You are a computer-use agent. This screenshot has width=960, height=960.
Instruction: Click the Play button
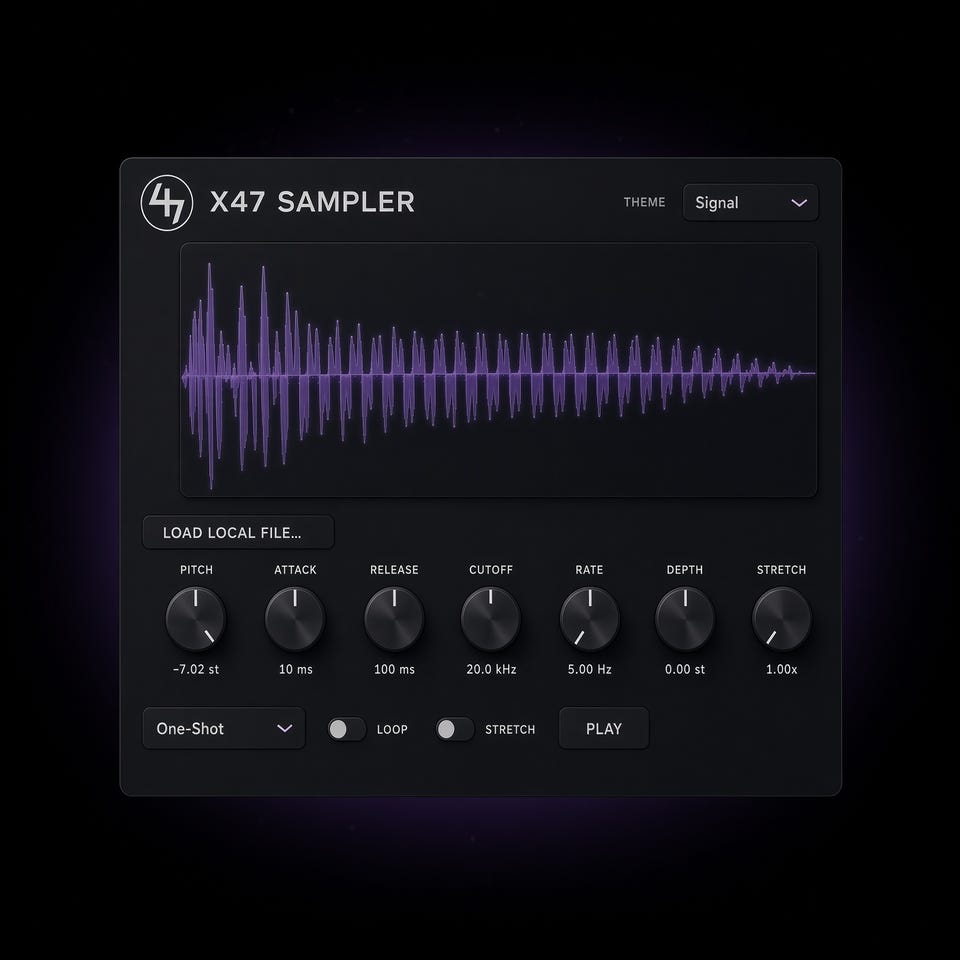pos(604,728)
